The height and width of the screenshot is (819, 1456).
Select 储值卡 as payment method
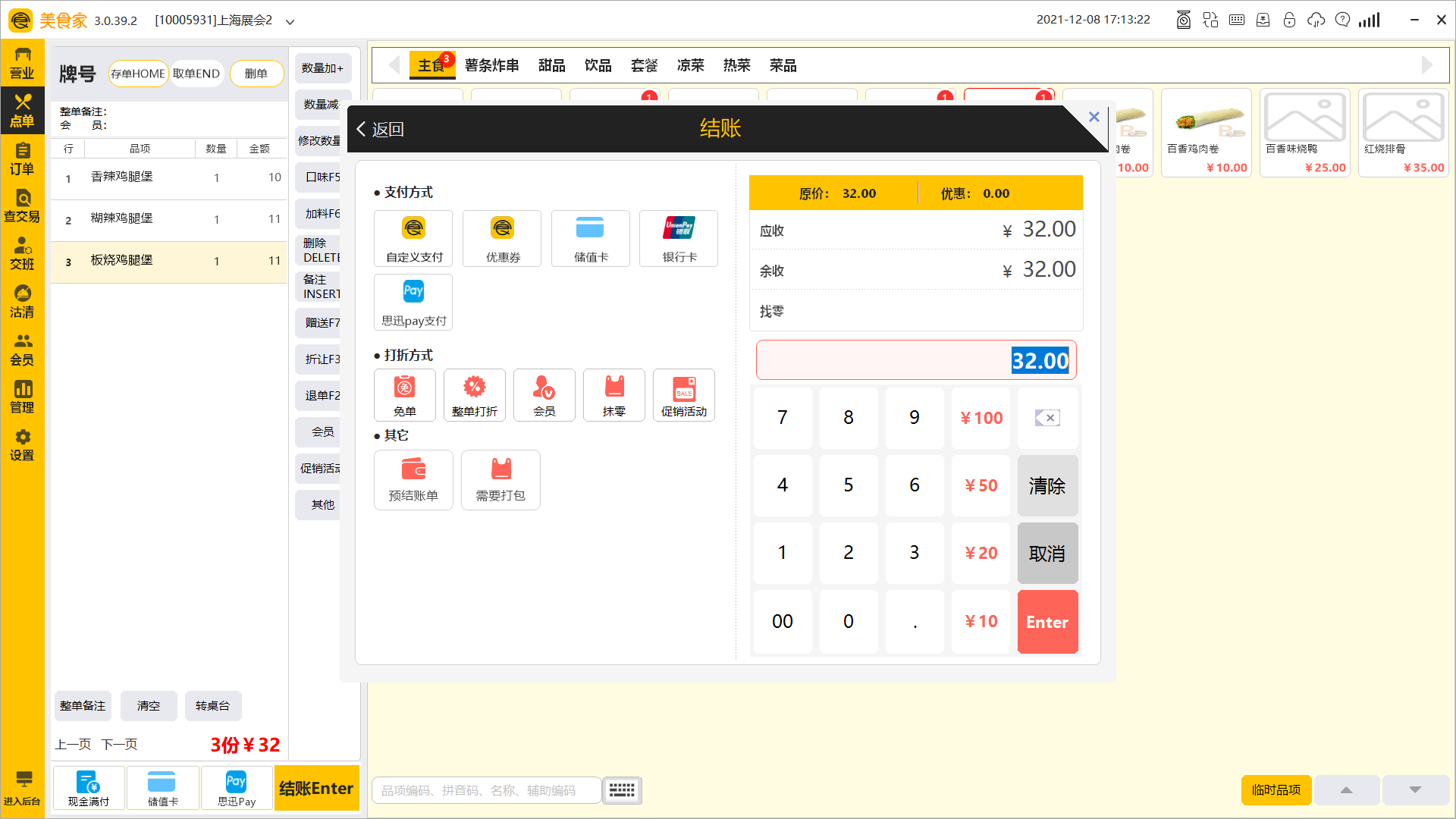[590, 238]
